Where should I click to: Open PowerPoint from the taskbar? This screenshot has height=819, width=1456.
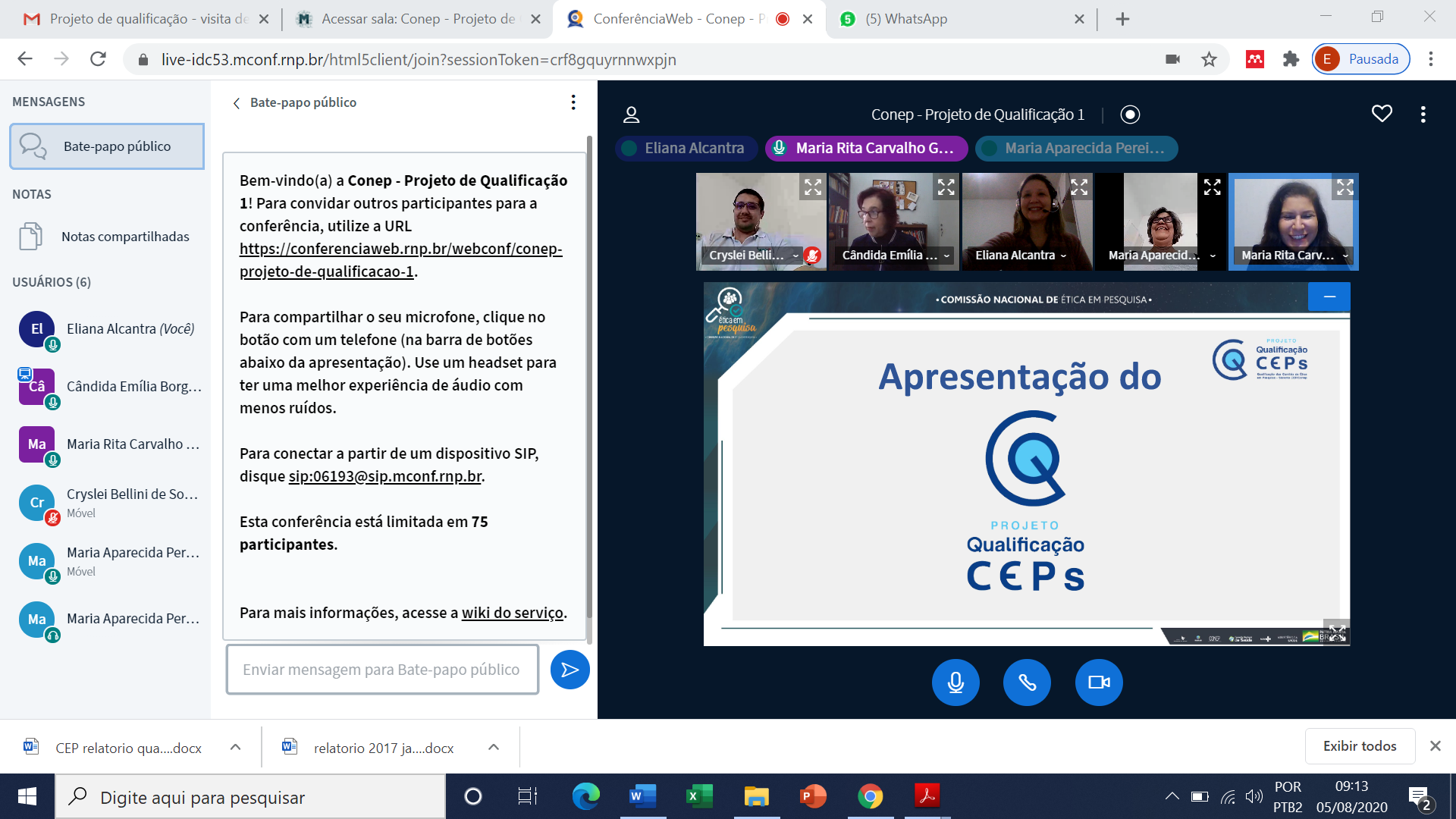813,796
